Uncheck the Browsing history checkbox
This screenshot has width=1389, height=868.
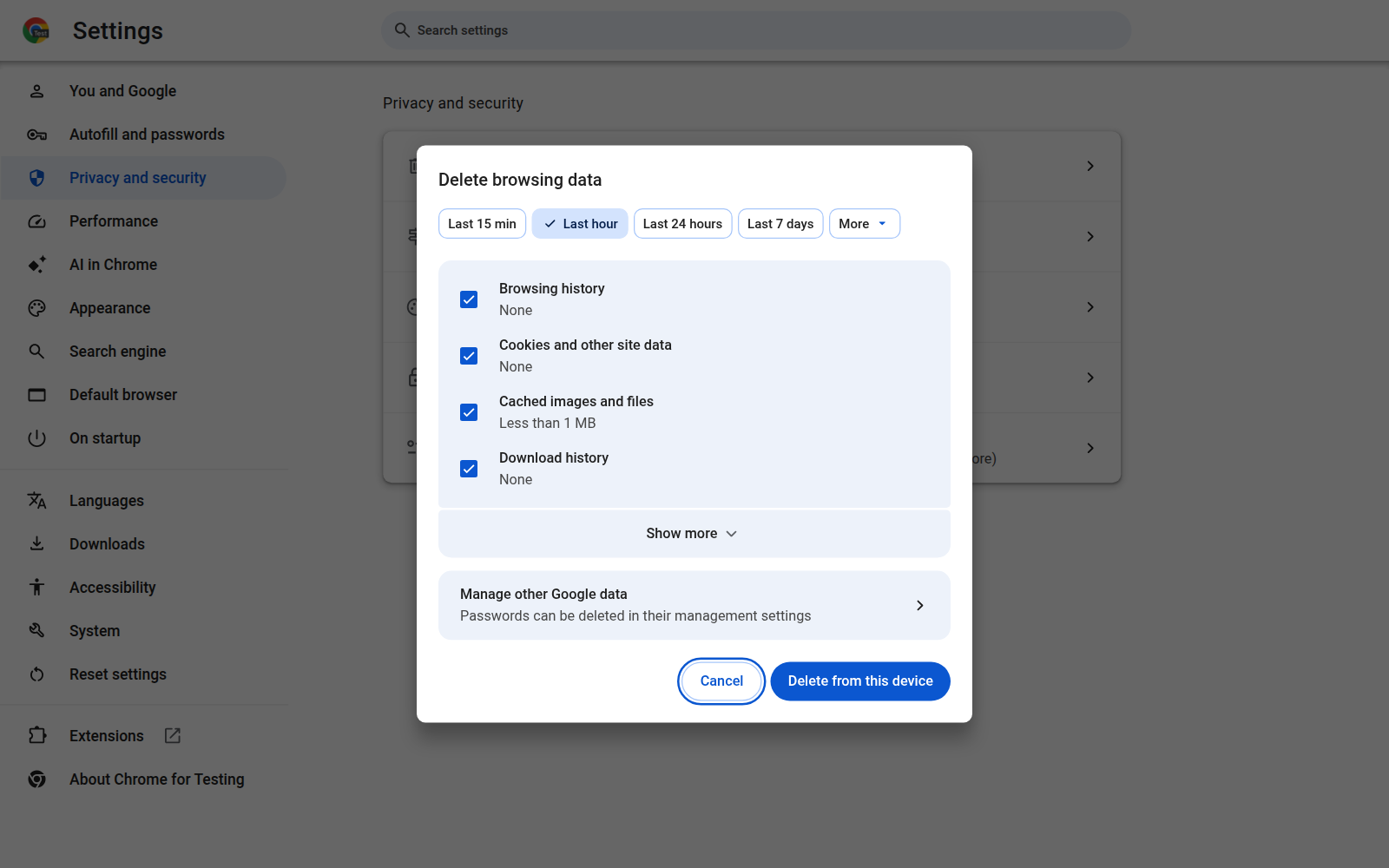point(469,299)
